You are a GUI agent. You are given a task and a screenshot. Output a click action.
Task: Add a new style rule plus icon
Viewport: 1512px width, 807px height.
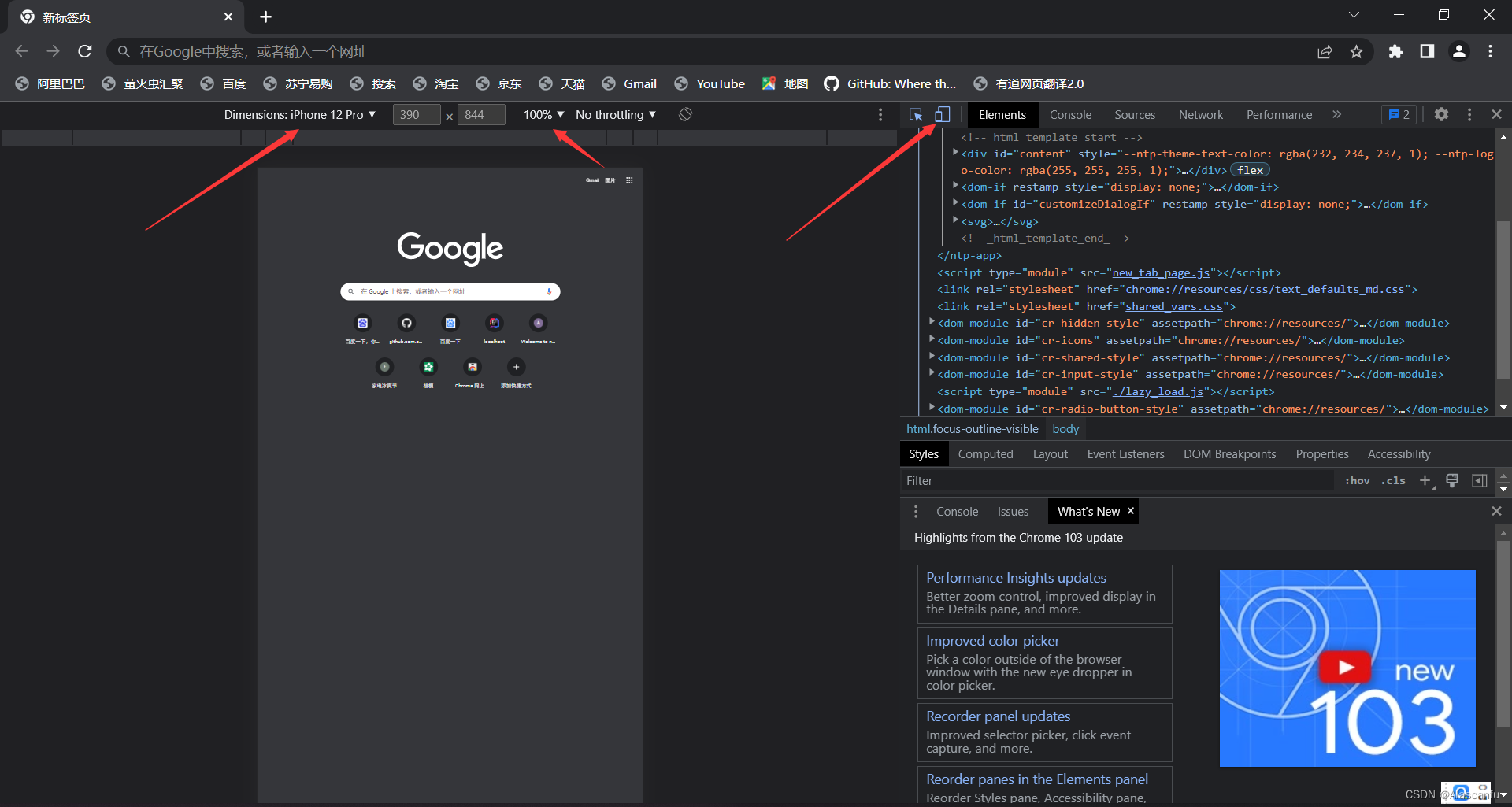1425,481
